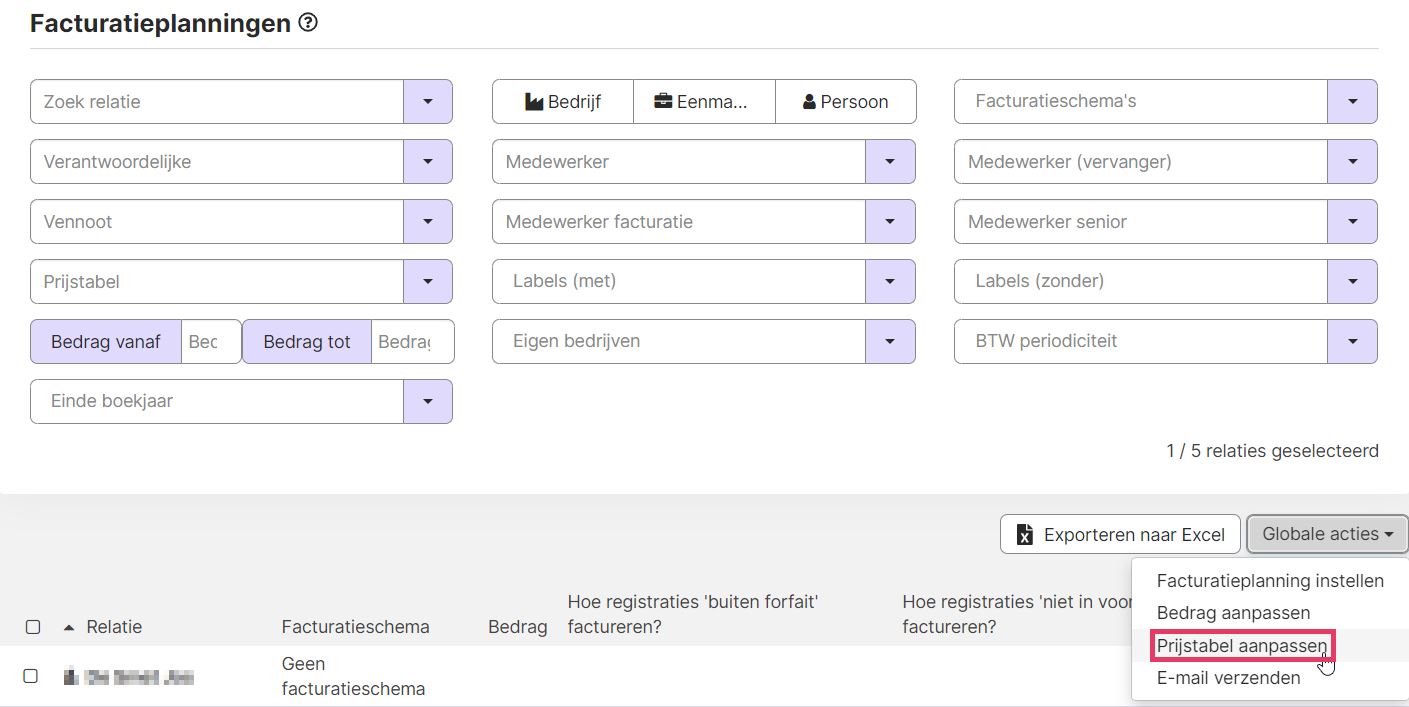Expand the Eigen bedrijven dropdown arrow
The height and width of the screenshot is (707, 1409).
click(890, 341)
